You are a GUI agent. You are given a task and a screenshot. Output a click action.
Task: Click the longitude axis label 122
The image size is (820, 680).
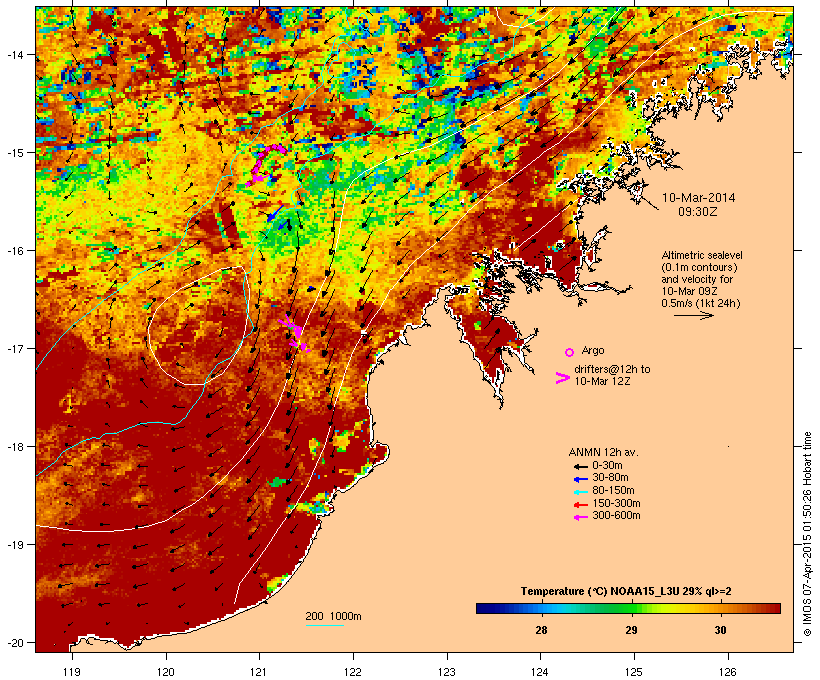[353, 672]
